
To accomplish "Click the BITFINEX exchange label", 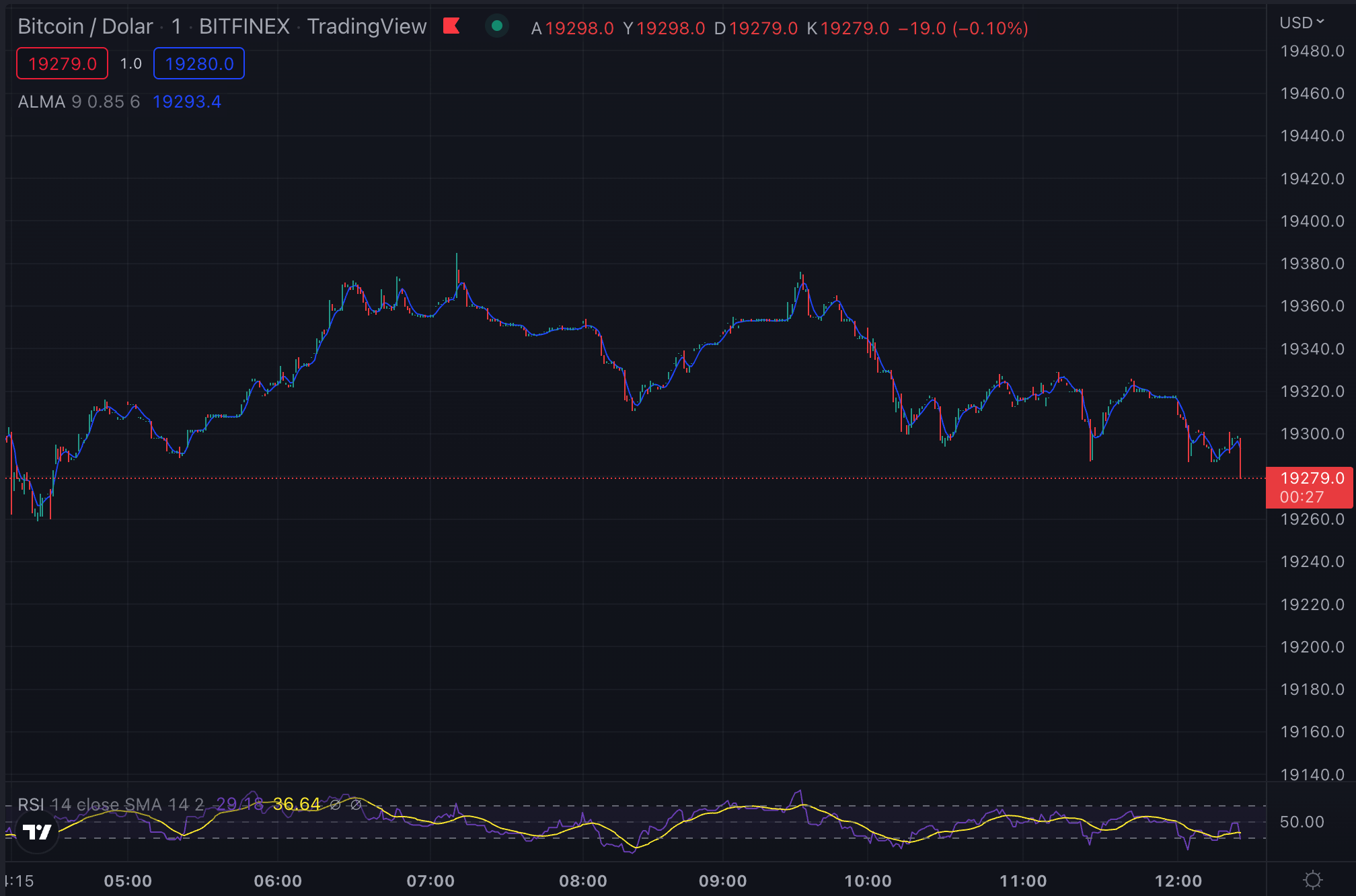I will click(244, 27).
